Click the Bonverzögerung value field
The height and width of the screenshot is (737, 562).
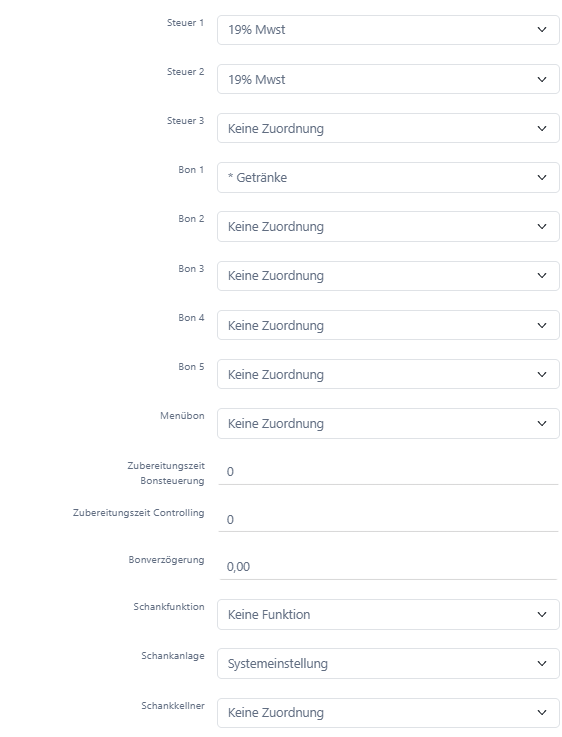pyautogui.click(x=388, y=567)
